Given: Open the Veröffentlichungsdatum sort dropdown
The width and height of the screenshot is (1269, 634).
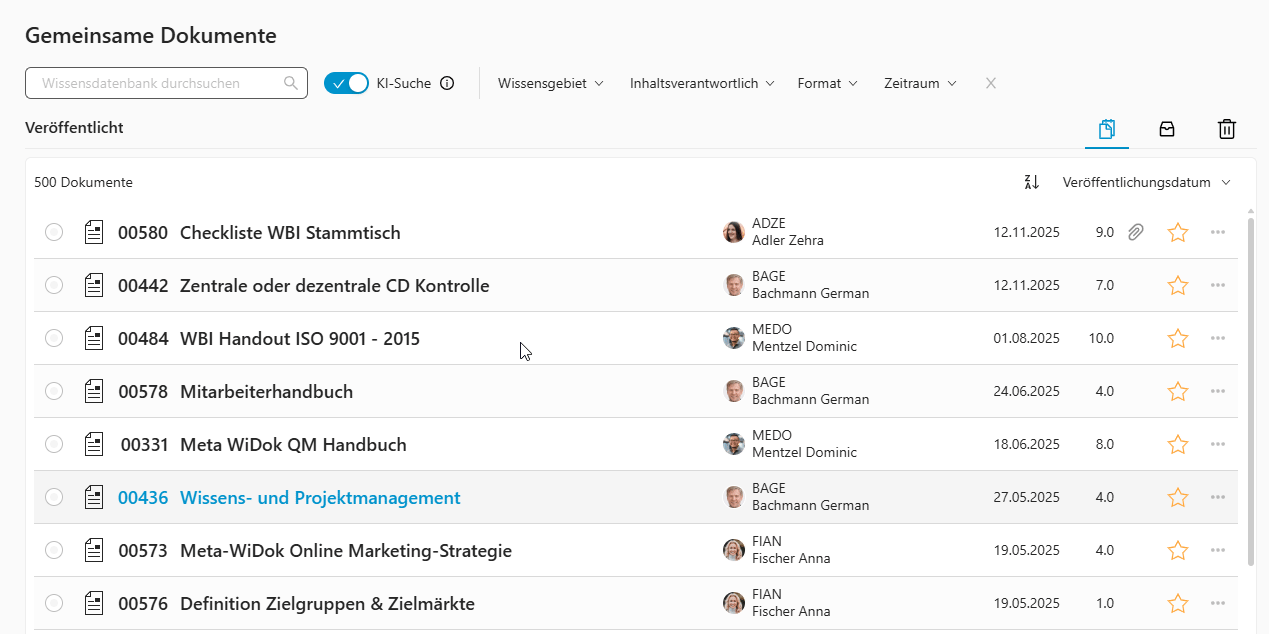Looking at the screenshot, I should 1146,182.
